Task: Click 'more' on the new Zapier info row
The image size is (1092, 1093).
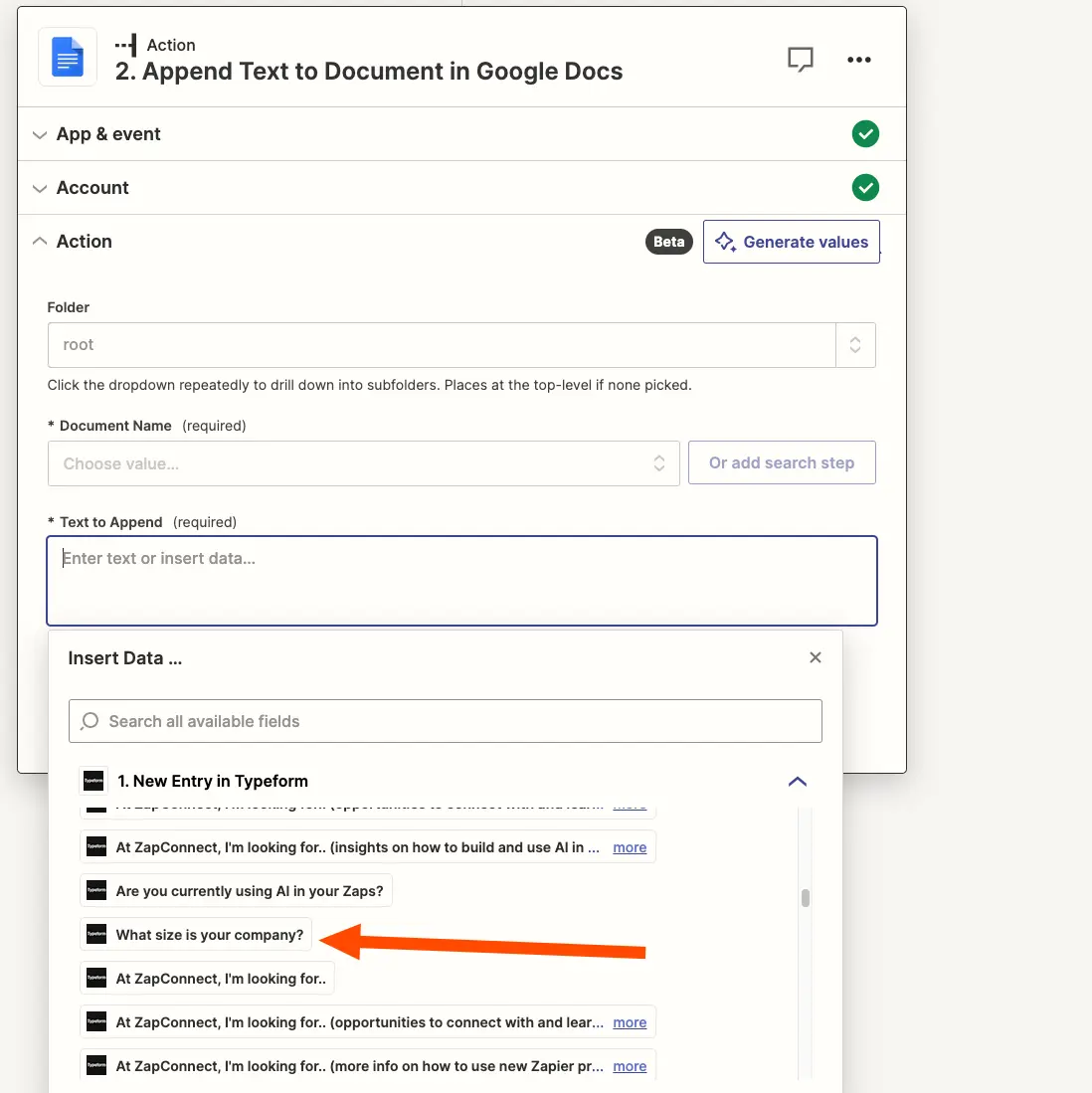Action: 630,1066
